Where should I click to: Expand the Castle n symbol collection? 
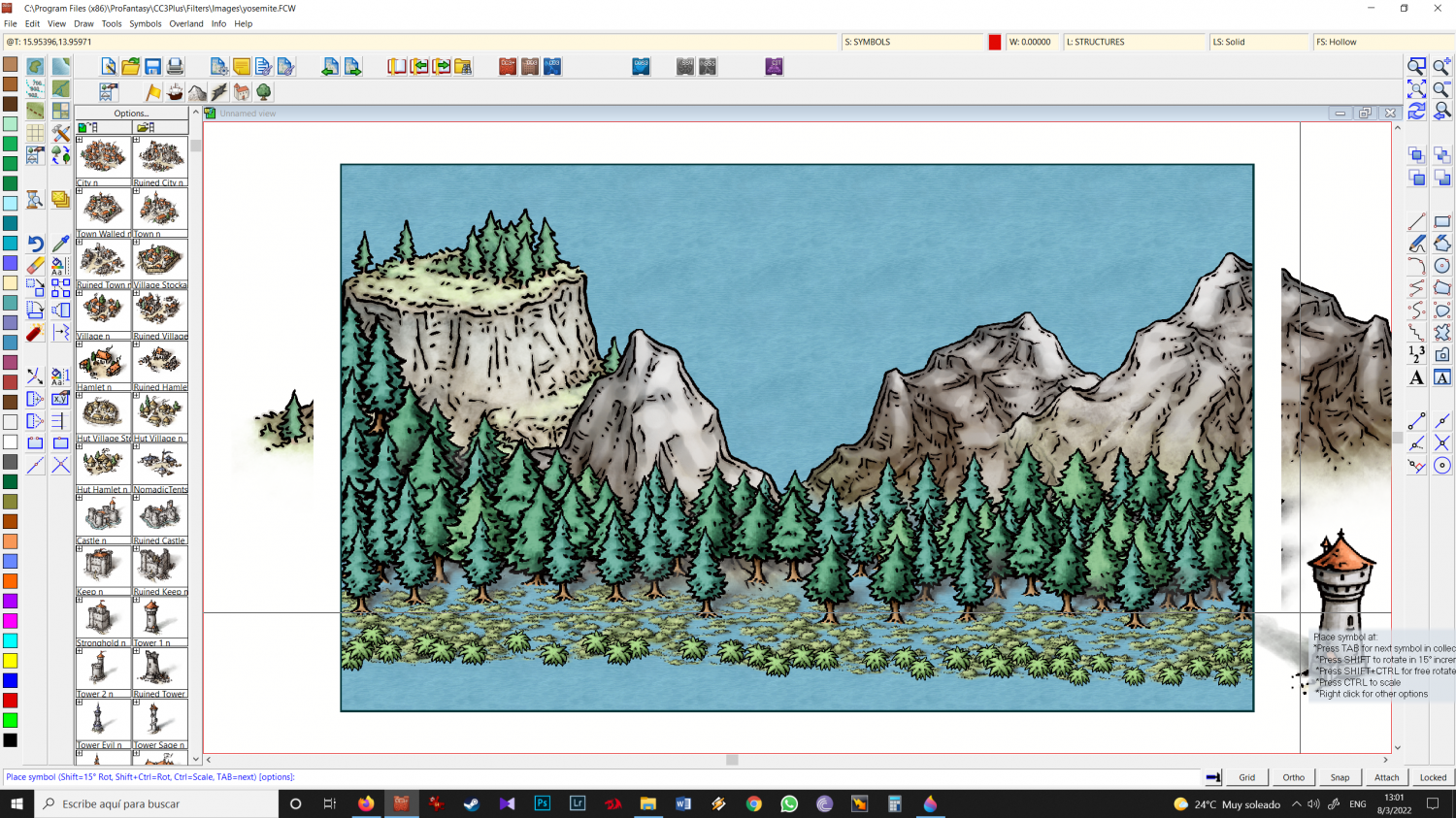point(80,498)
